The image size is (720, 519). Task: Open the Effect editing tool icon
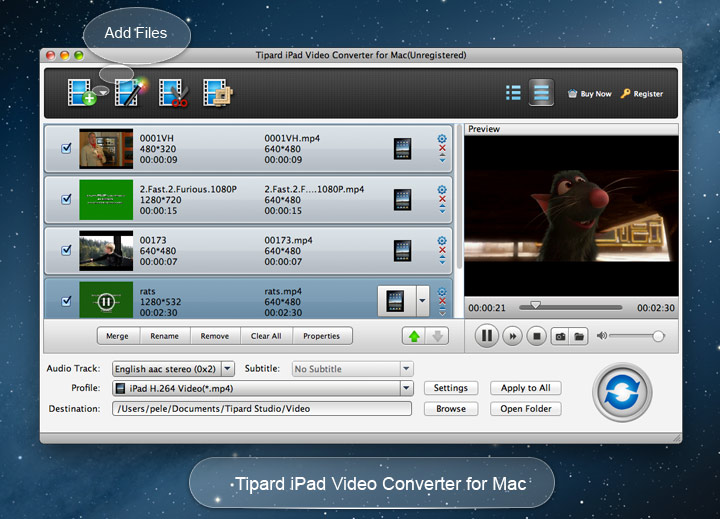130,92
